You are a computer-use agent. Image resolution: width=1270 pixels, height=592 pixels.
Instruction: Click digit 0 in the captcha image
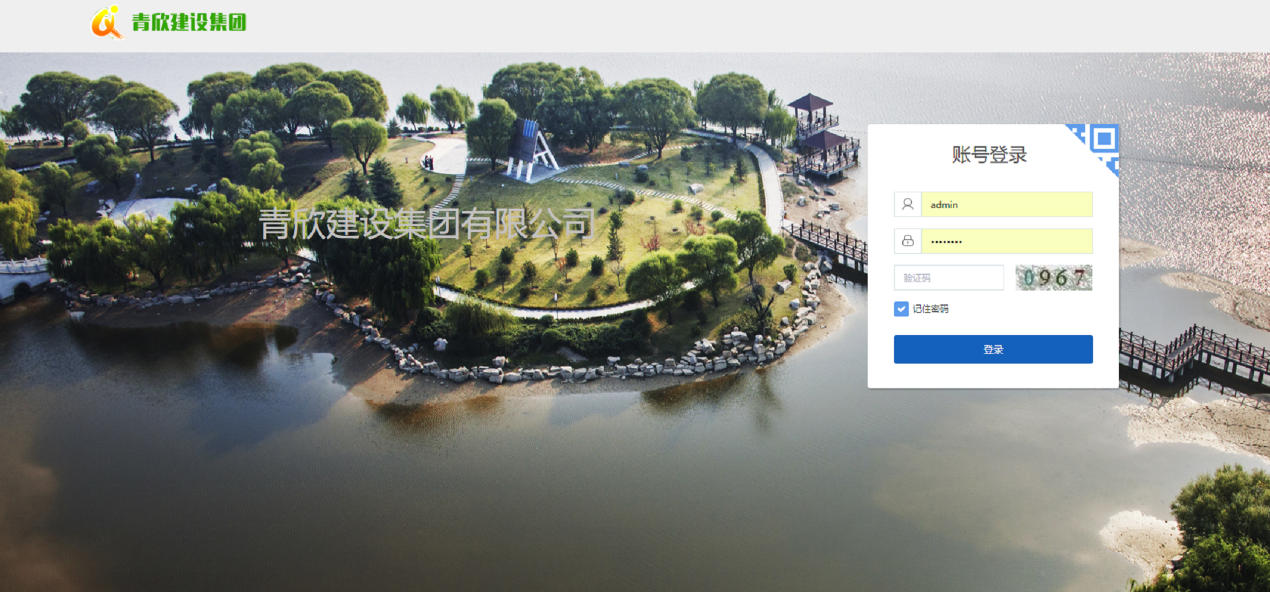pos(1029,279)
